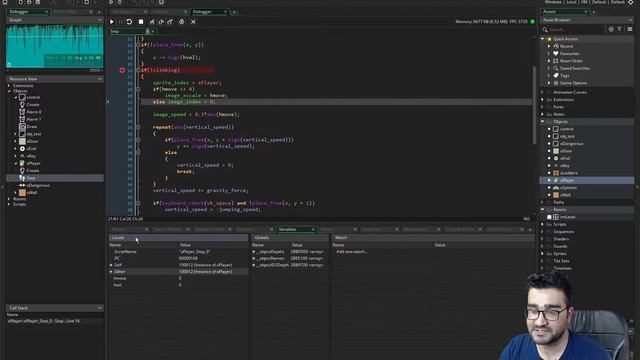
Task: Restart the game with the circular arrow icon
Action: [x=129, y=22]
